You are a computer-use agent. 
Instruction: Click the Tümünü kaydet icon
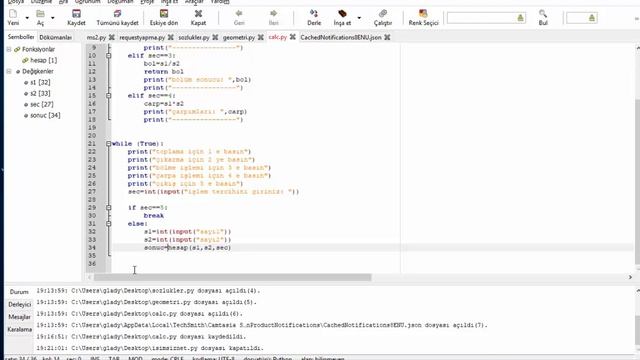(x=117, y=14)
